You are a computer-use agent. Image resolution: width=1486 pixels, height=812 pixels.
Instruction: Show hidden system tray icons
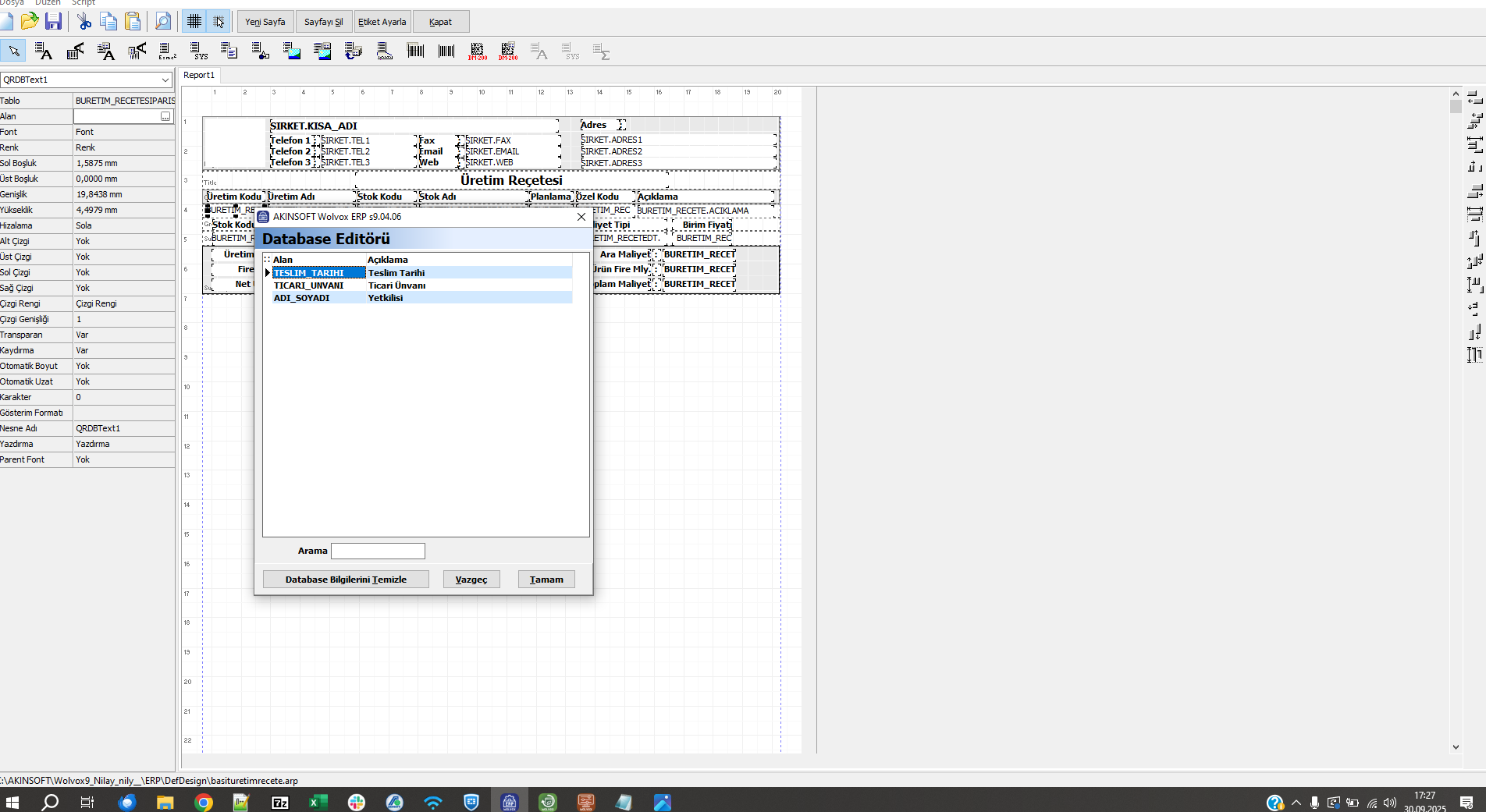(x=1296, y=803)
